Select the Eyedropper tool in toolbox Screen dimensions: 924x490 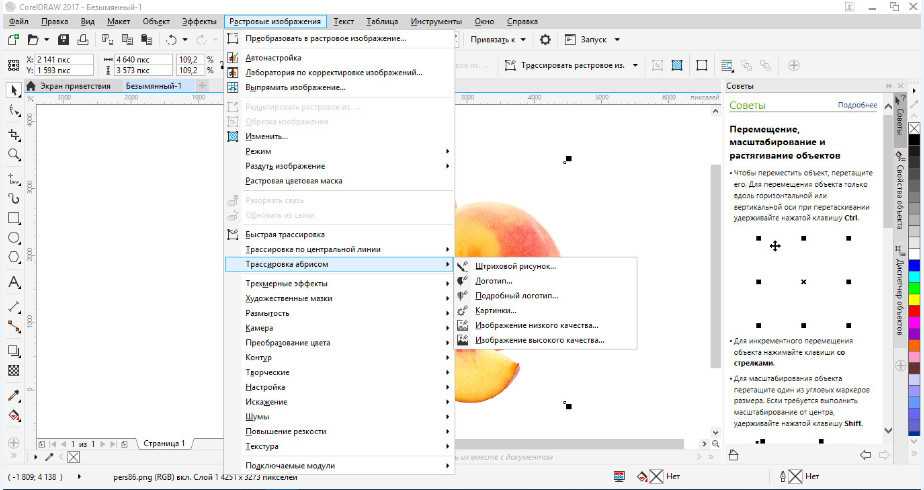(14, 396)
